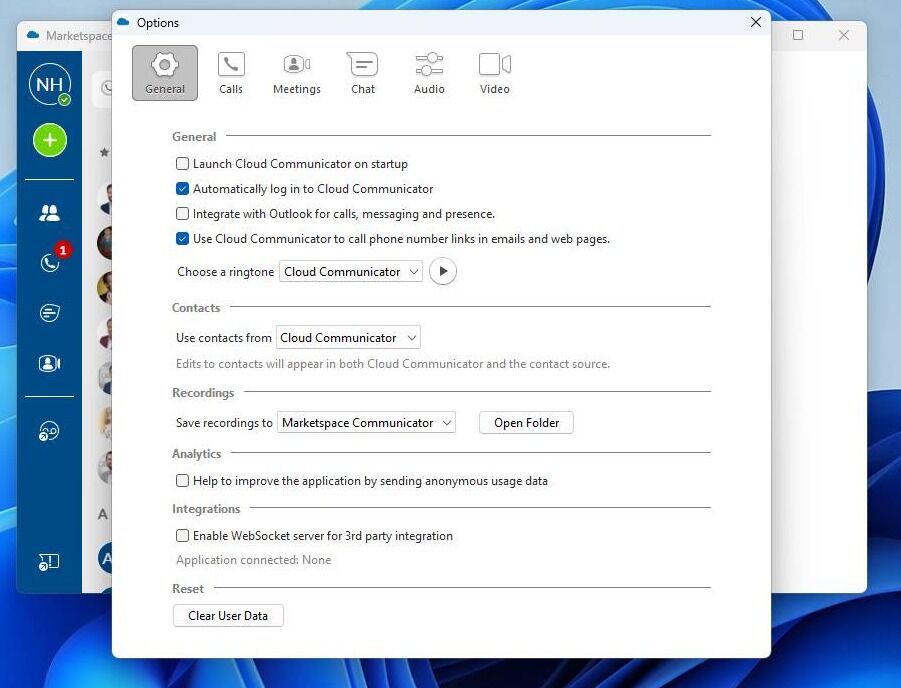Click the Application connected: None text
The height and width of the screenshot is (688, 901).
coord(253,560)
